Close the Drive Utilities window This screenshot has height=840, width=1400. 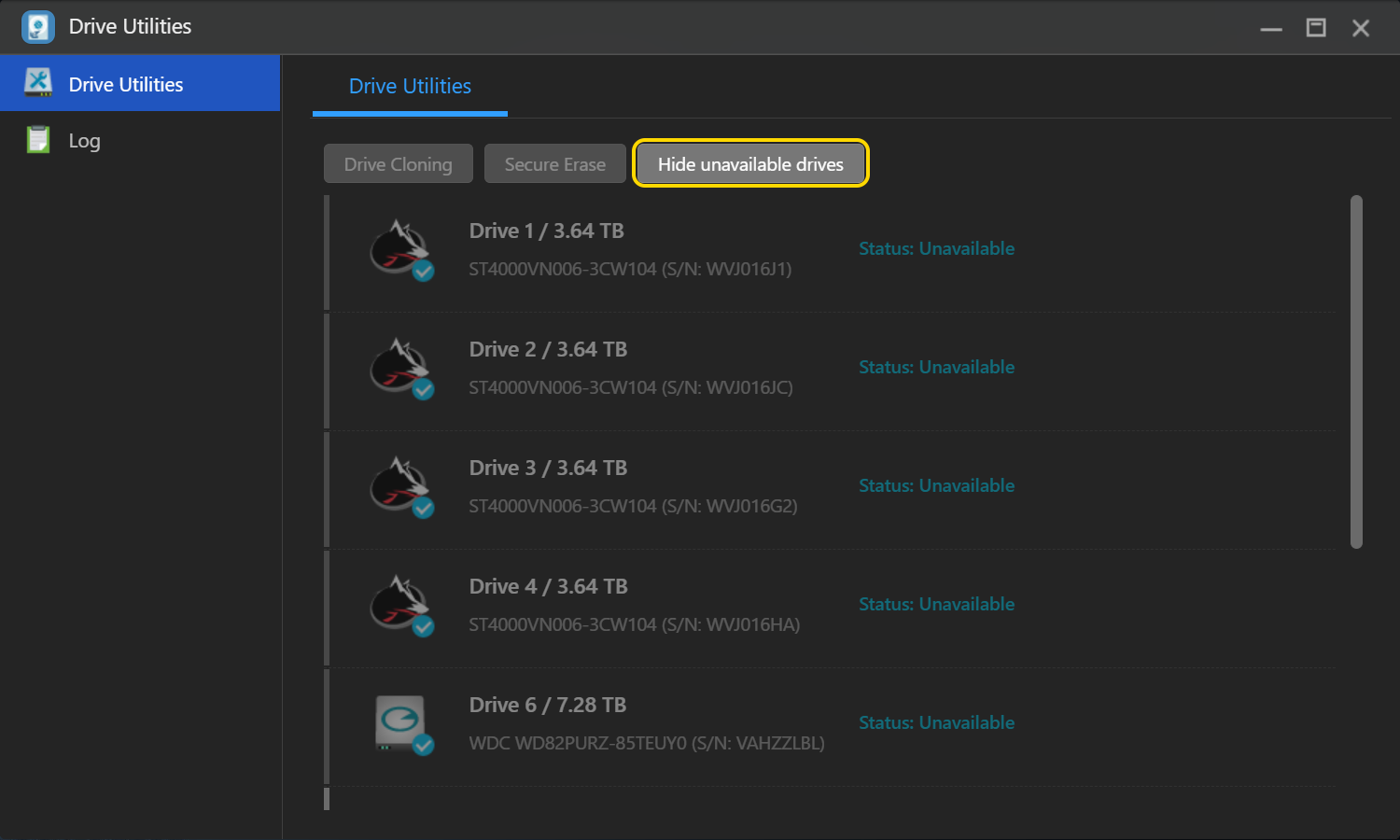coord(1361,28)
